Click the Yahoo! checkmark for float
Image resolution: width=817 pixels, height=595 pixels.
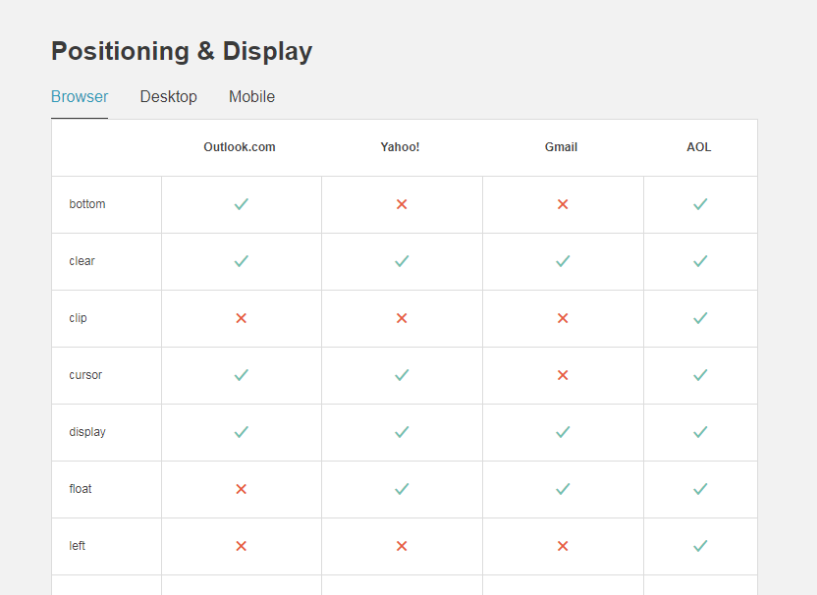coord(402,488)
